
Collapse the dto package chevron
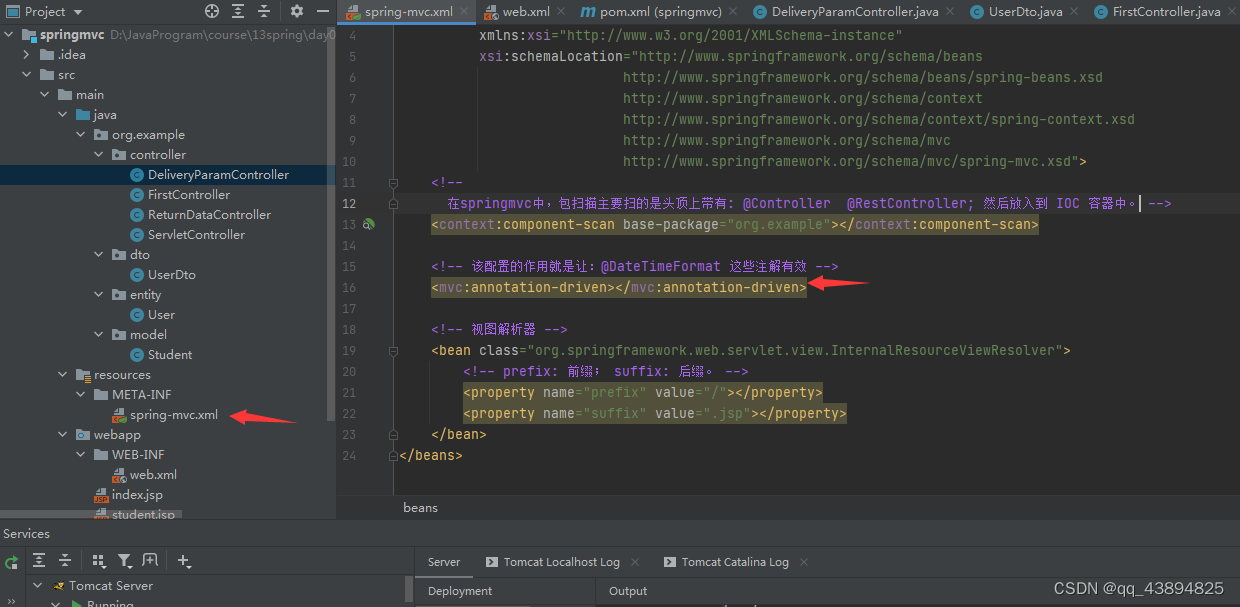click(100, 255)
